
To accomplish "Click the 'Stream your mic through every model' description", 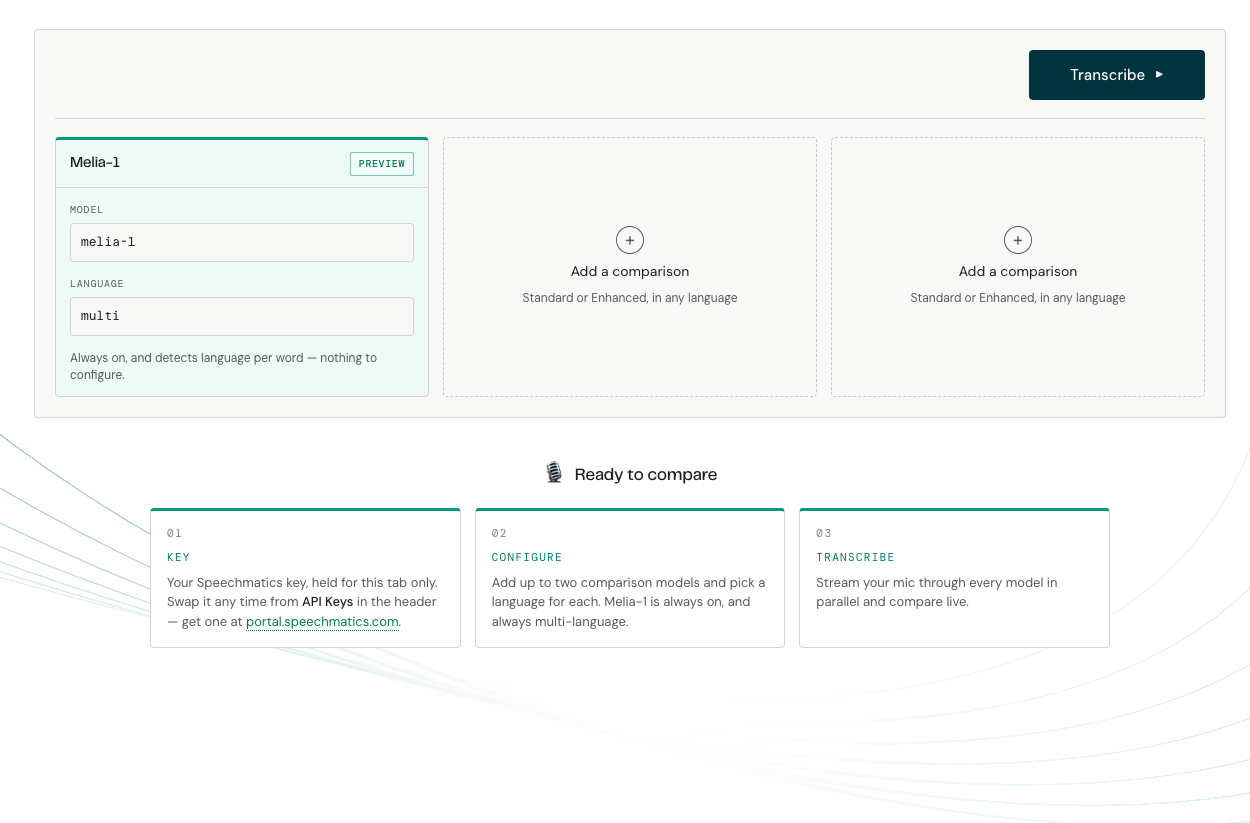I will click(937, 592).
